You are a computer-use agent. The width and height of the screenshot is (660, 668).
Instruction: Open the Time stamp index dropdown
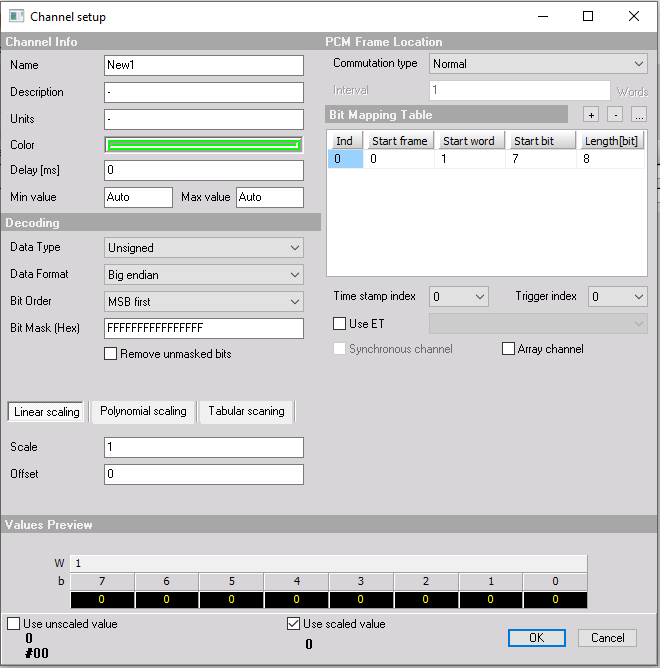click(459, 297)
